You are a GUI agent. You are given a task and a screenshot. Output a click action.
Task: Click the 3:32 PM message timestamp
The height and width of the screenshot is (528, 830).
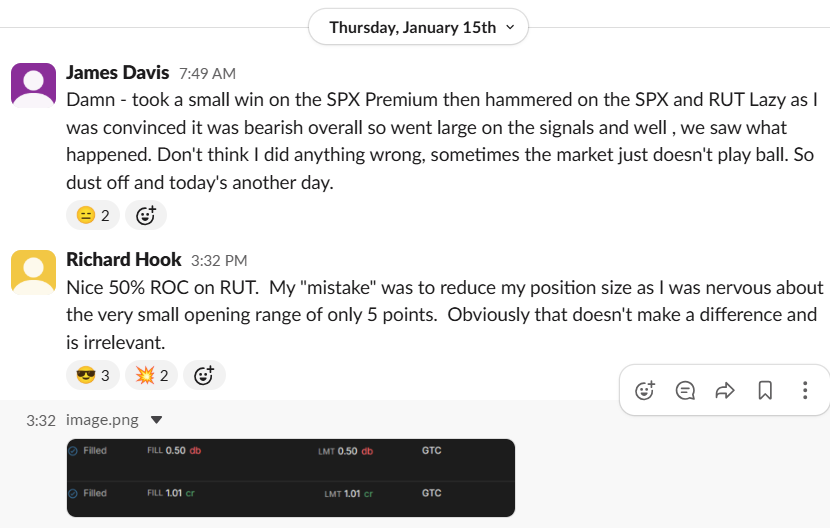tap(219, 261)
